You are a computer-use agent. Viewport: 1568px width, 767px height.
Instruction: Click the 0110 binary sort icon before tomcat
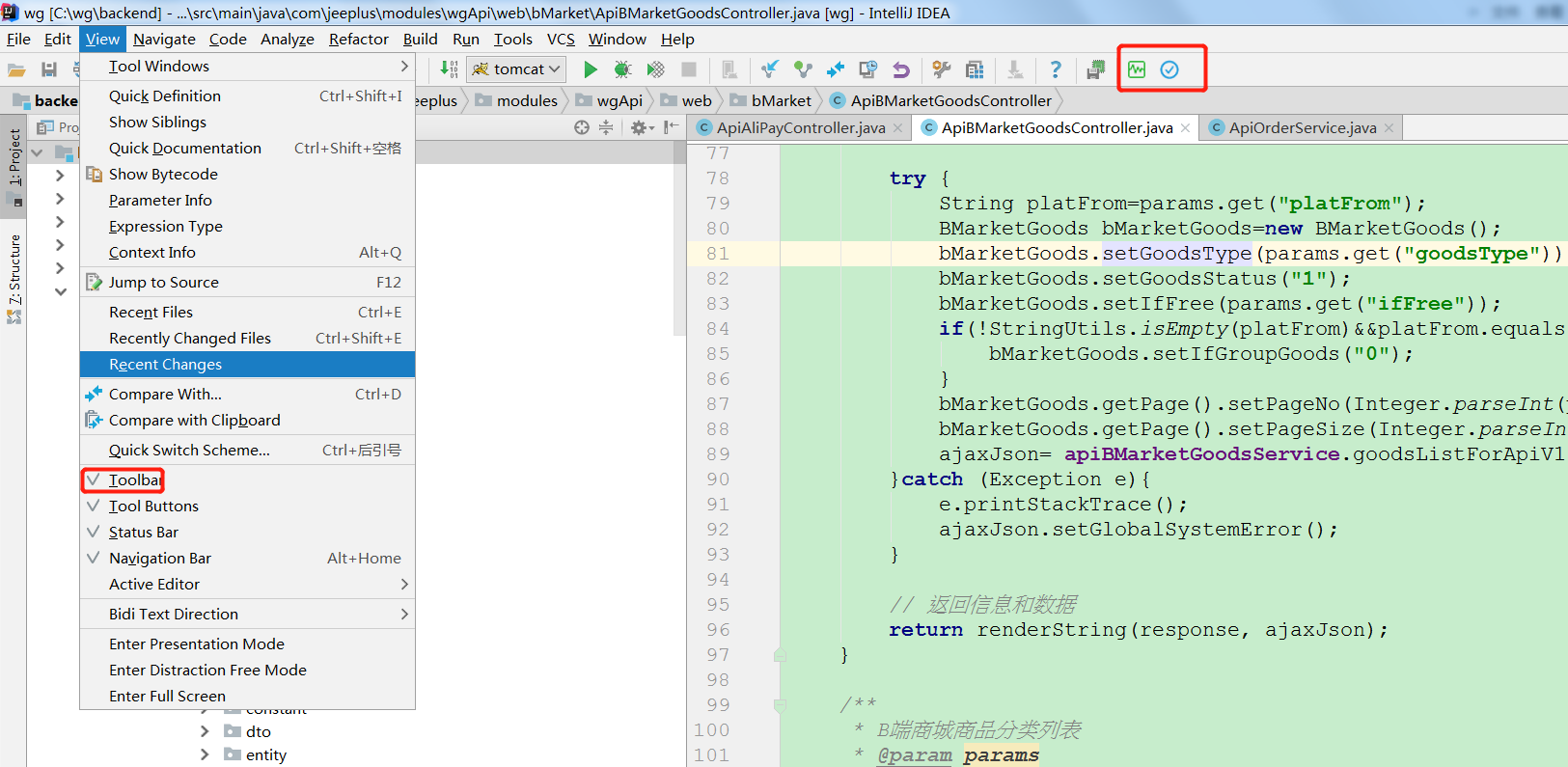pos(449,69)
